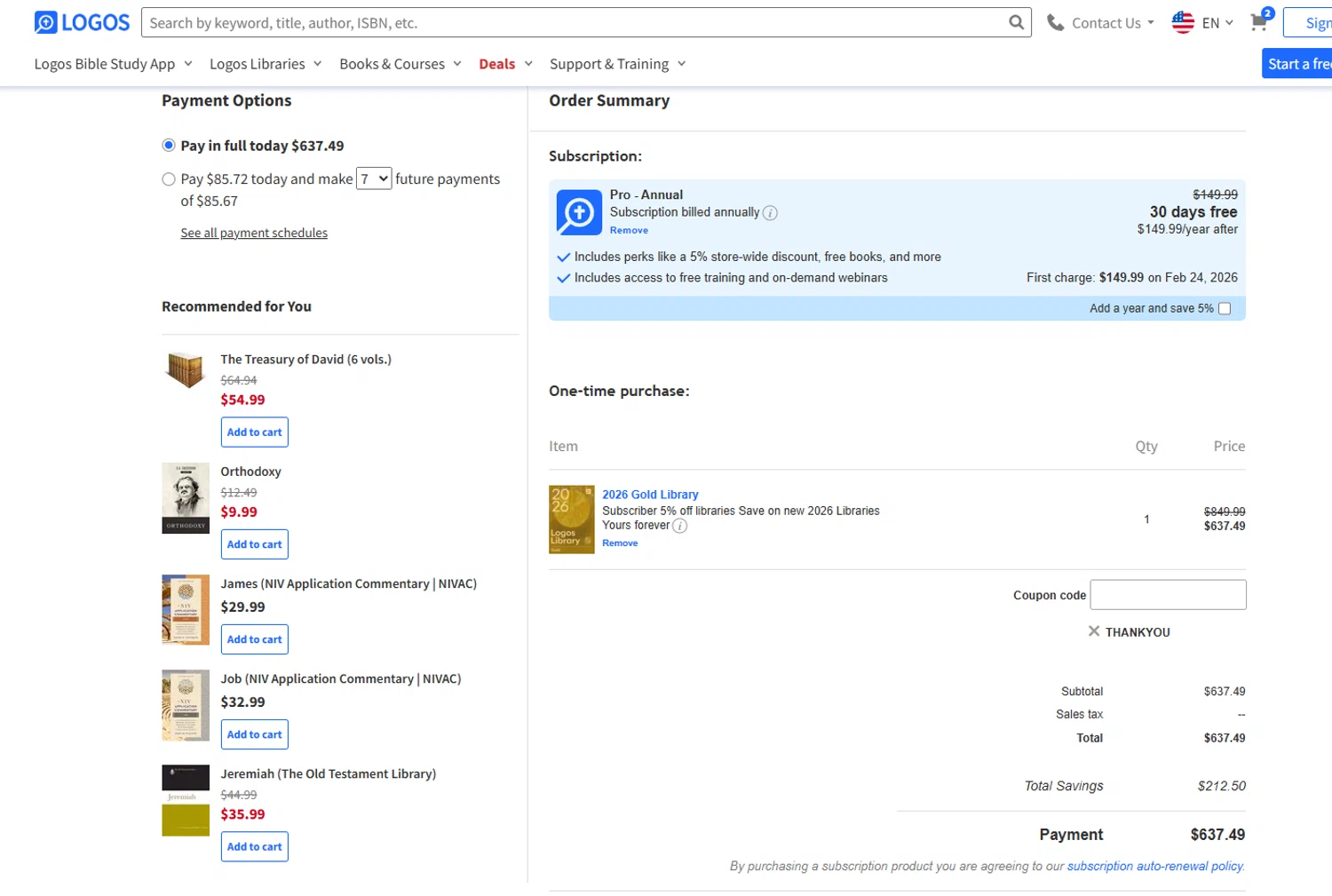Screen dimensions: 1332x896
Task: Open the future payments count dropdown
Action: tap(373, 178)
